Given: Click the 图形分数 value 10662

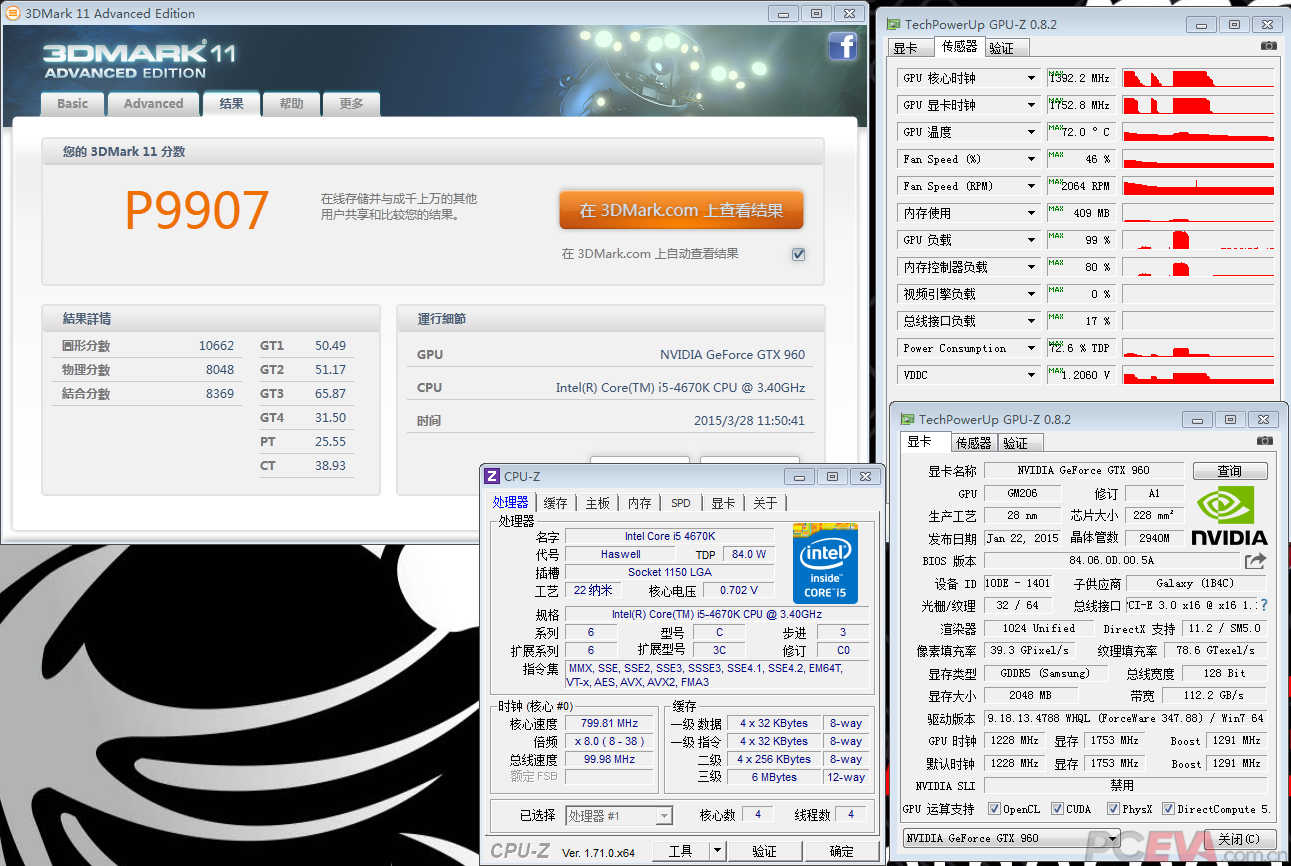Looking at the screenshot, I should [x=216, y=345].
